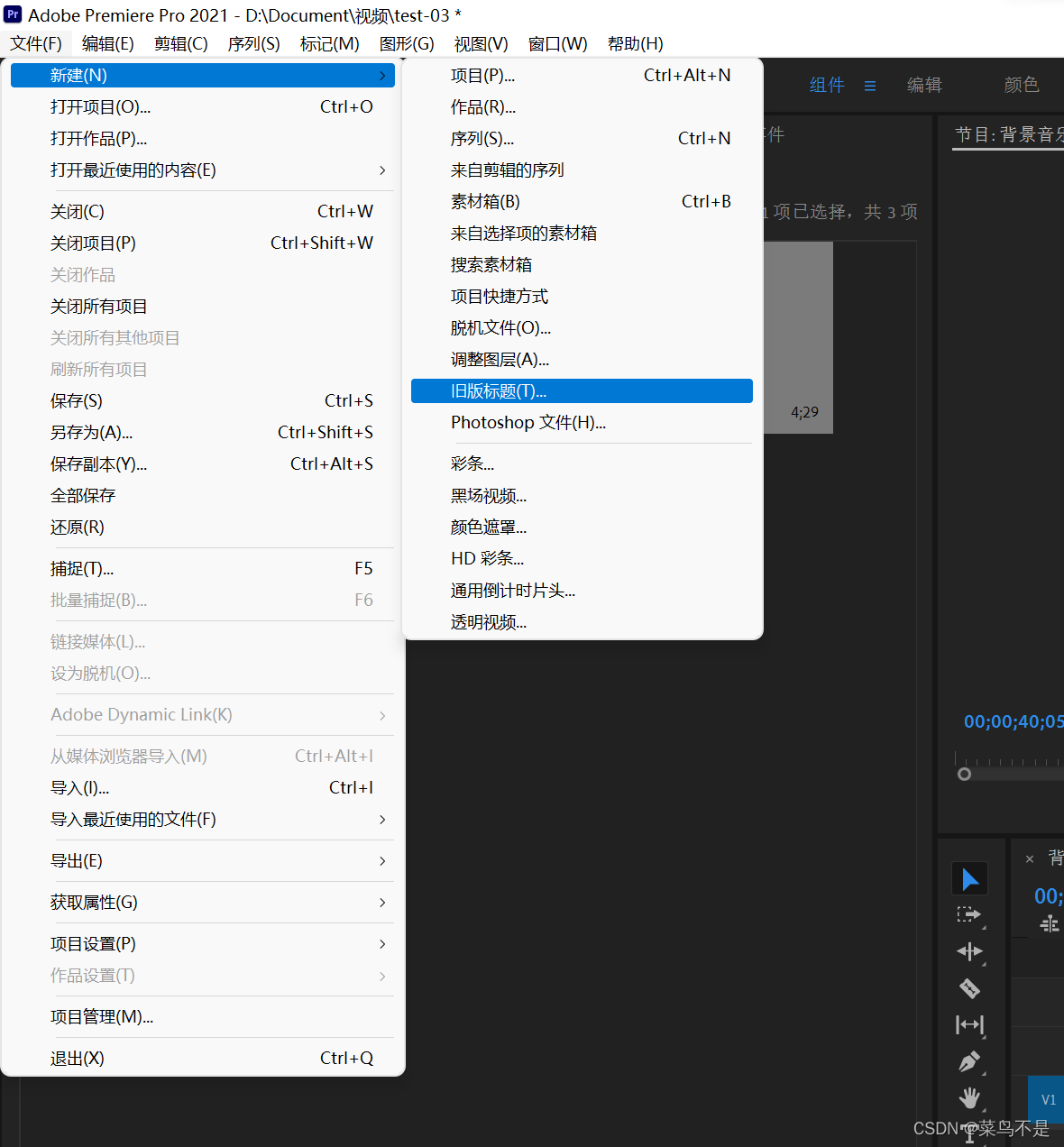Viewport: 1064px width, 1147px height.
Task: Click 打开项目(O)... in File menu
Action: pos(203,107)
